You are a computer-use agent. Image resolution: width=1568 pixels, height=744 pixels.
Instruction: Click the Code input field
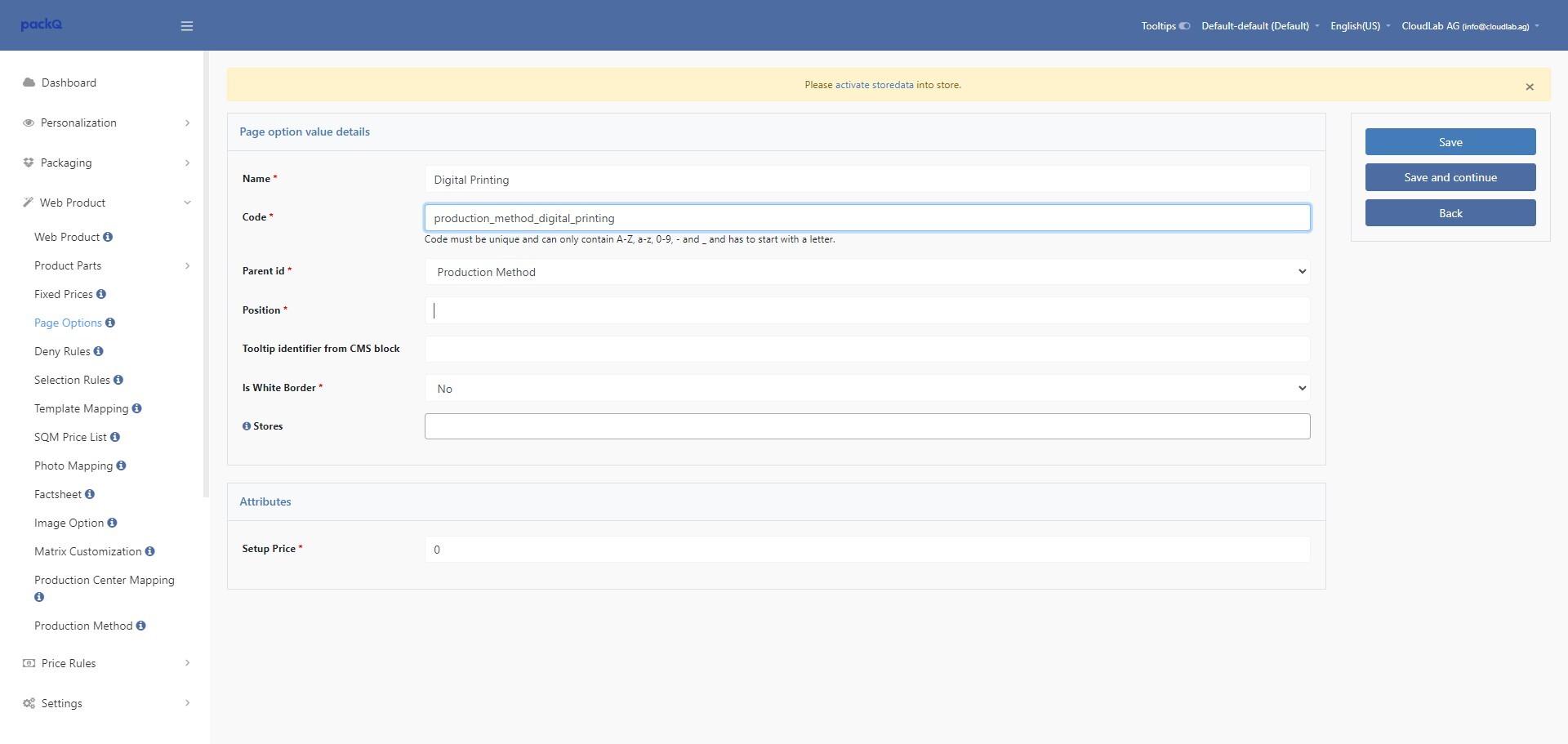point(867,218)
